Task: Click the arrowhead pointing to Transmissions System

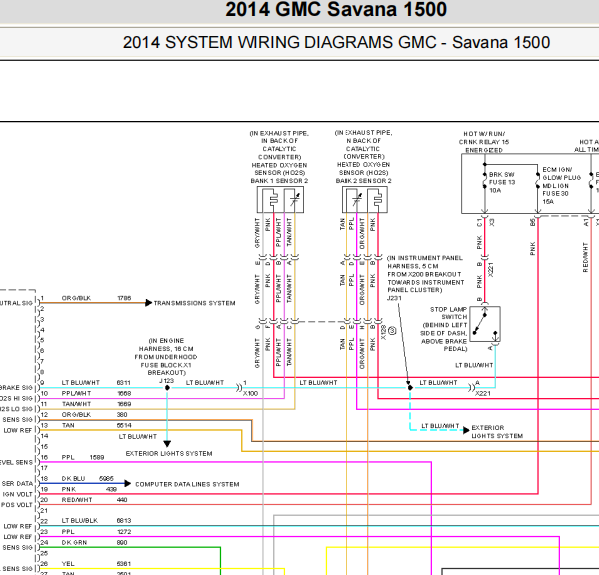Action: [149, 303]
